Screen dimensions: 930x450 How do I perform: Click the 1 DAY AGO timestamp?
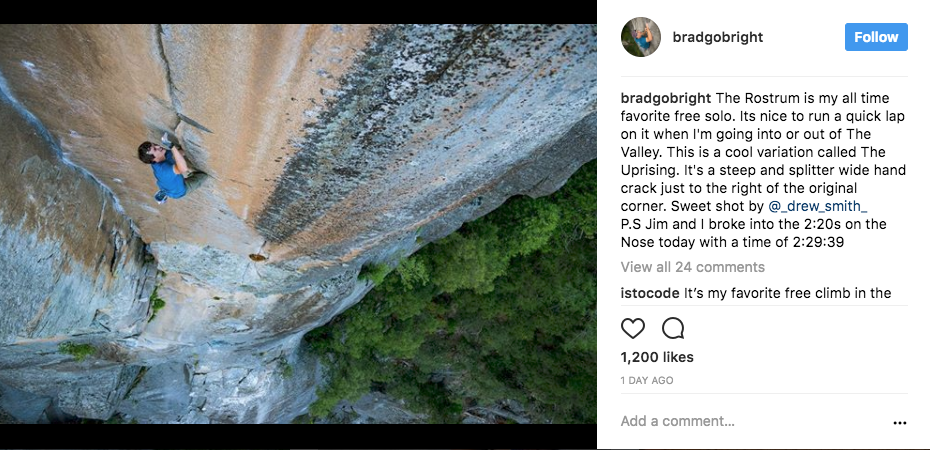click(x=647, y=381)
